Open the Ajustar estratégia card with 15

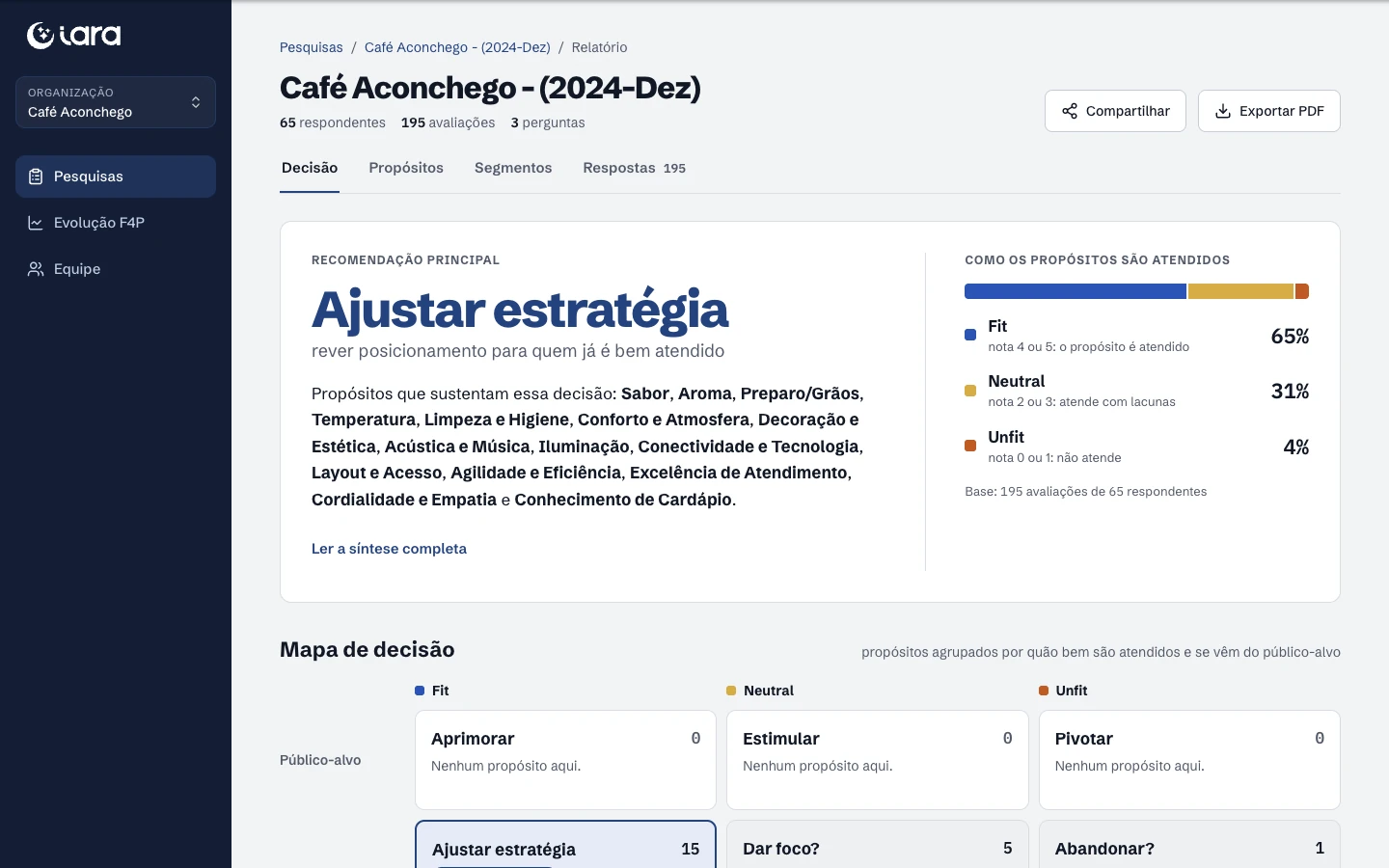click(565, 845)
